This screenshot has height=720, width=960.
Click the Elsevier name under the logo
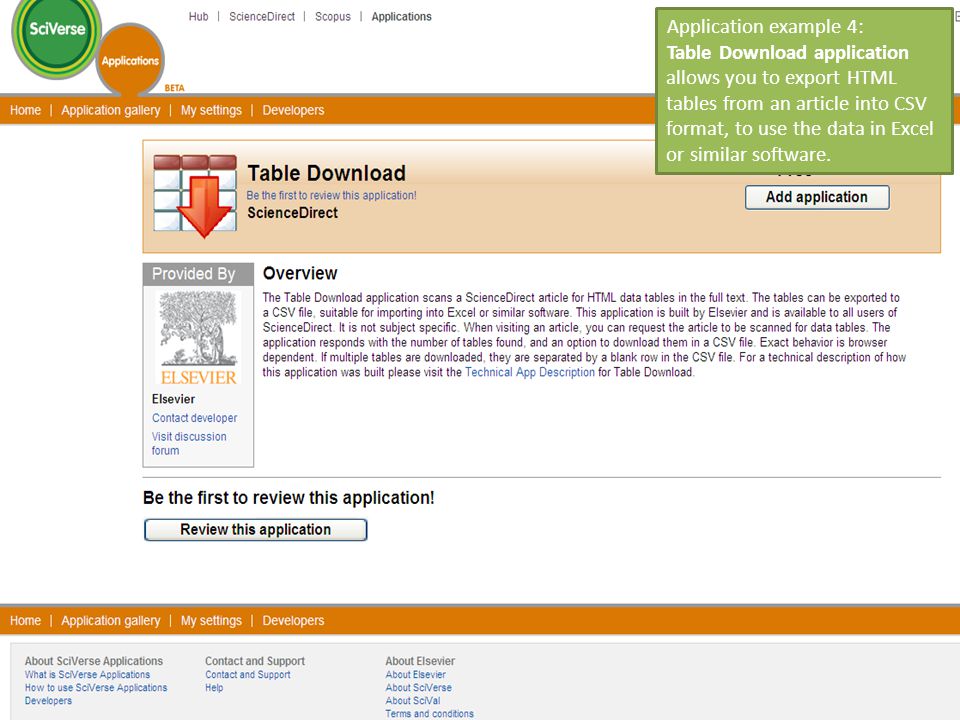point(173,399)
